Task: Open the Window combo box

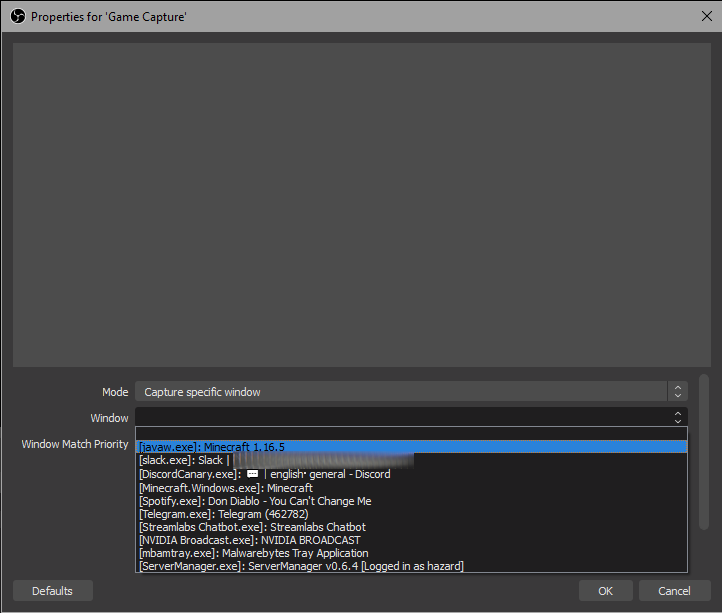Action: point(411,417)
